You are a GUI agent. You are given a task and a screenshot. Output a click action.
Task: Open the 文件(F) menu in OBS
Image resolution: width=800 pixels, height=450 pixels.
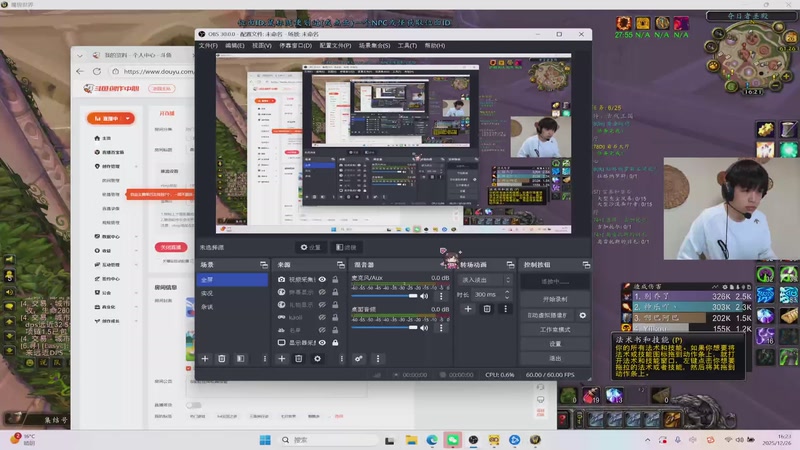coord(208,45)
